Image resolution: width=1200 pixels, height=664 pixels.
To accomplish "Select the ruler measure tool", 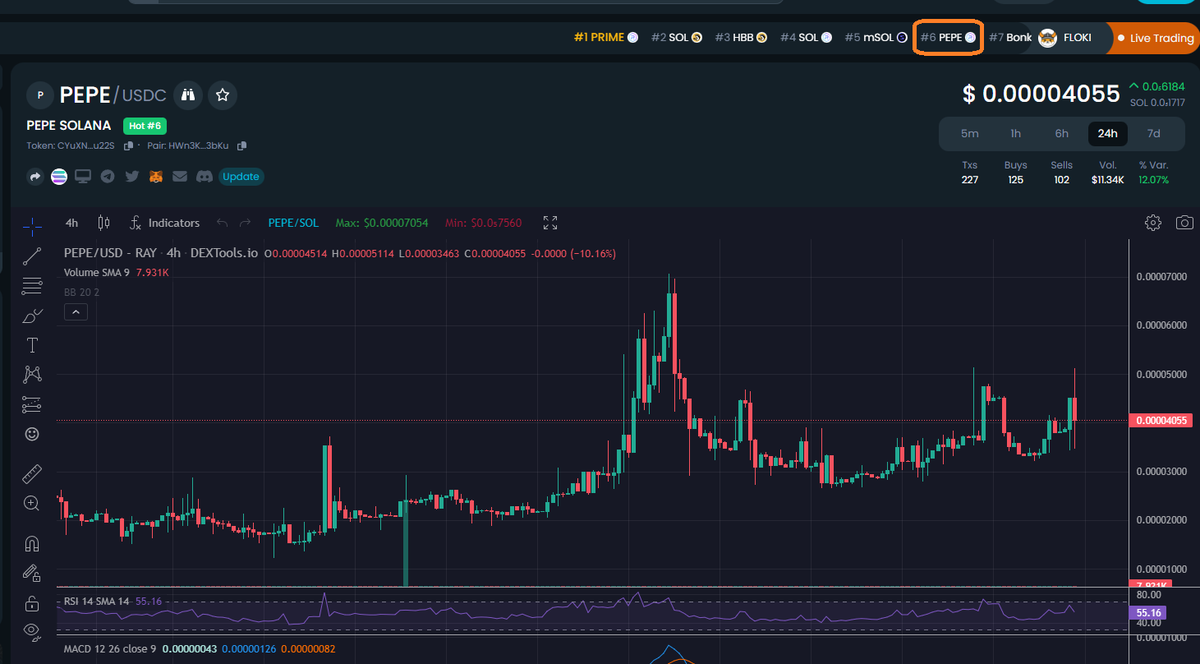I will pos(32,473).
